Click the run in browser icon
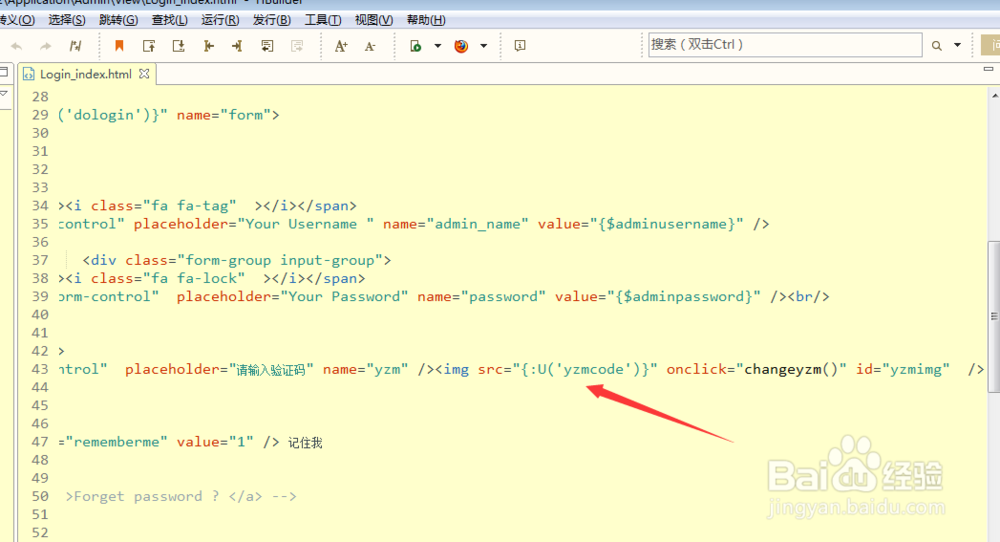Viewport: 1000px width, 542px height. point(416,46)
